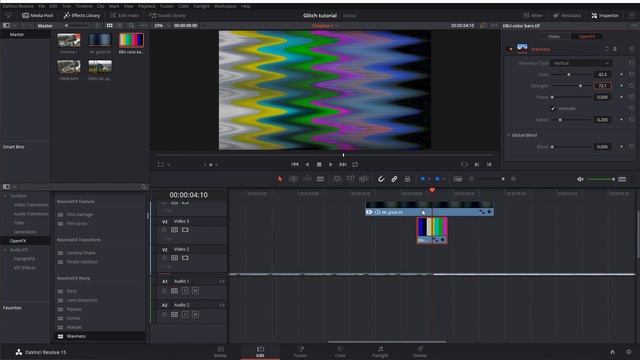This screenshot has width=640, height=360.
Task: Click the timeline zoom-out minus icon
Action: click(x=471, y=179)
